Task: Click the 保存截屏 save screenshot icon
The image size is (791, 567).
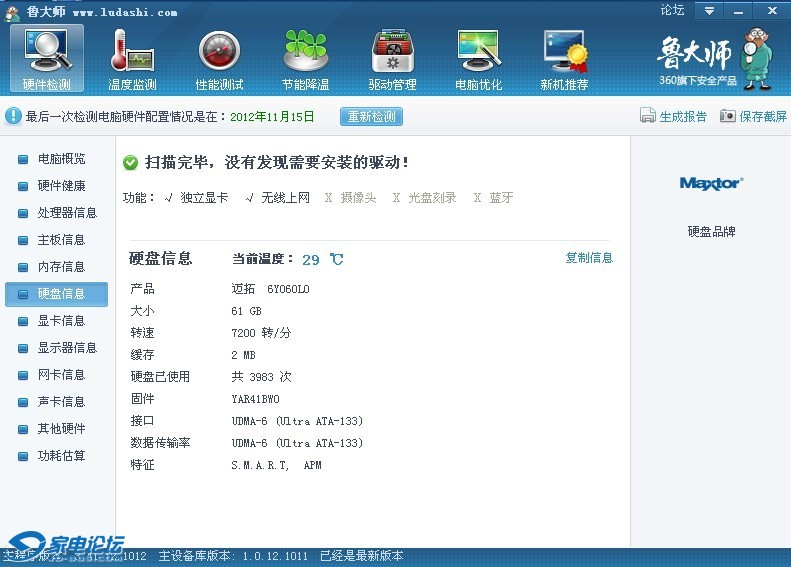Action: coord(728,116)
